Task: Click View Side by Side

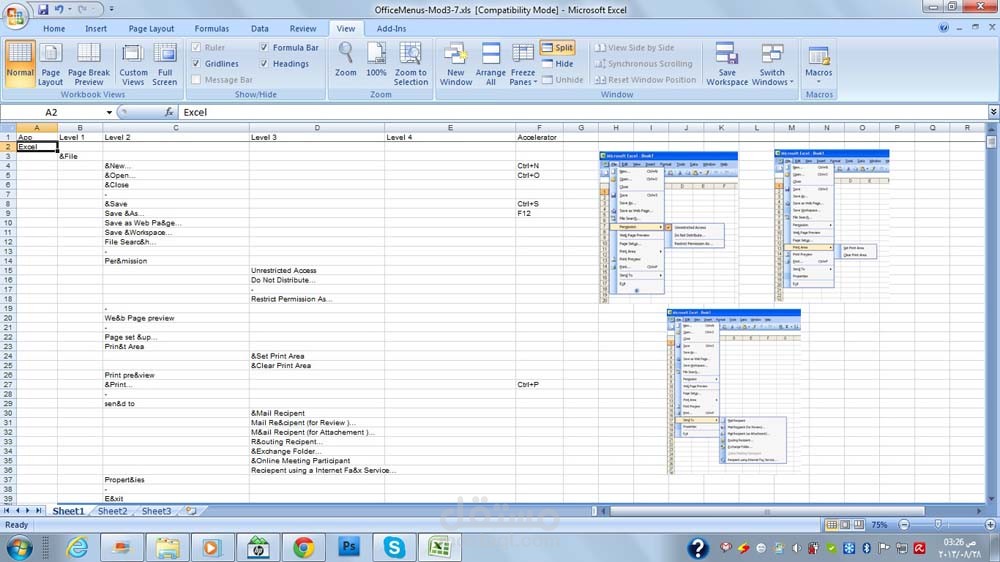Action: (x=635, y=47)
